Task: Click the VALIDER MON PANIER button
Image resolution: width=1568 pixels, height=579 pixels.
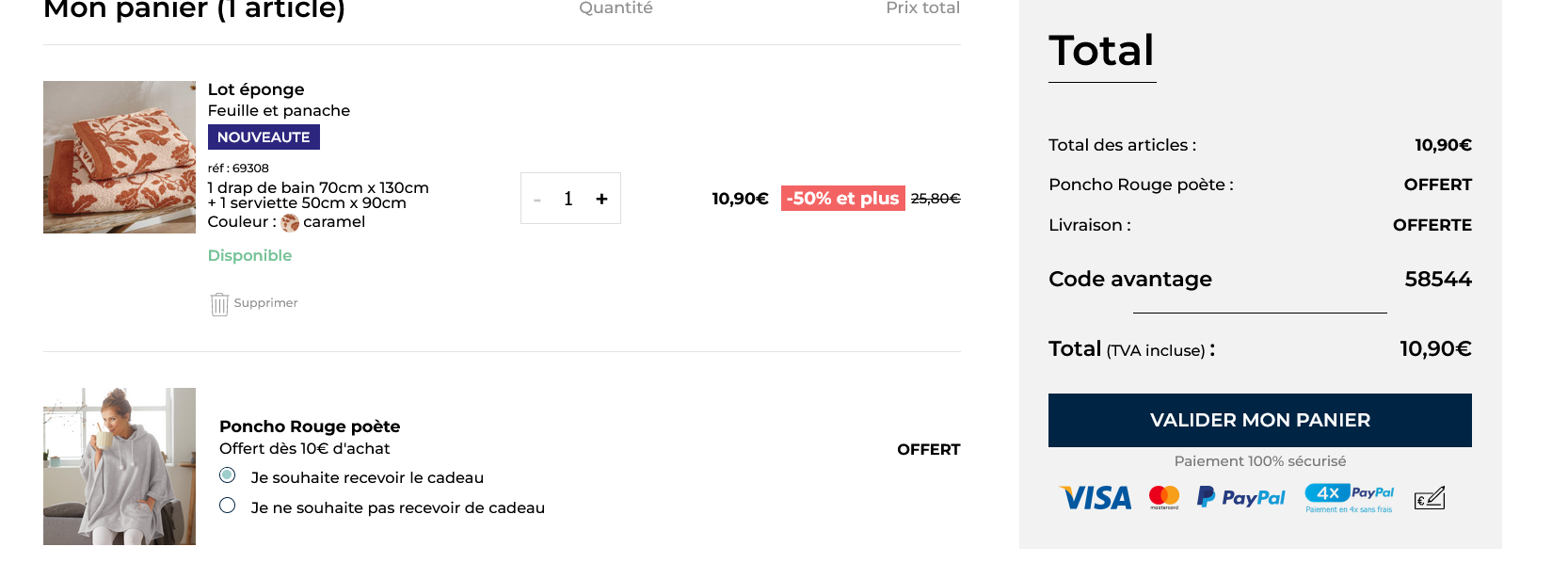Action: (x=1259, y=420)
